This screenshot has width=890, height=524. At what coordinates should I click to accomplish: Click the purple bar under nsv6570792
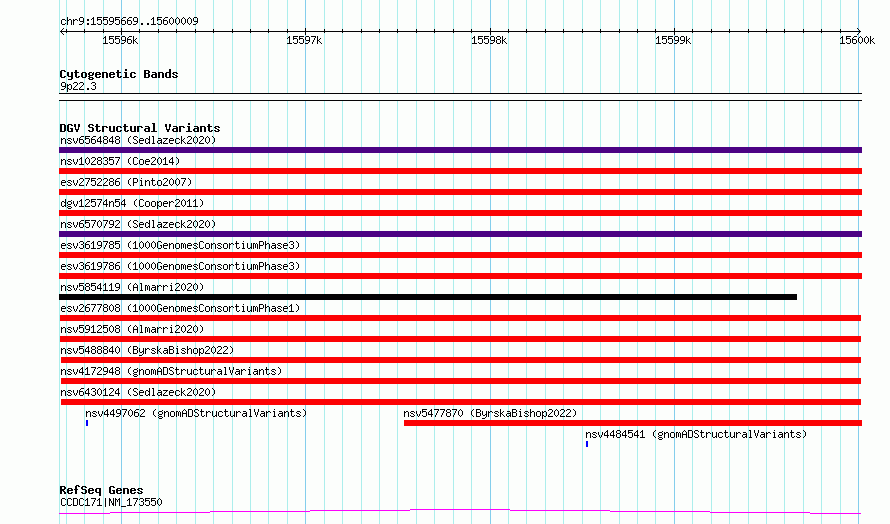pos(460,234)
